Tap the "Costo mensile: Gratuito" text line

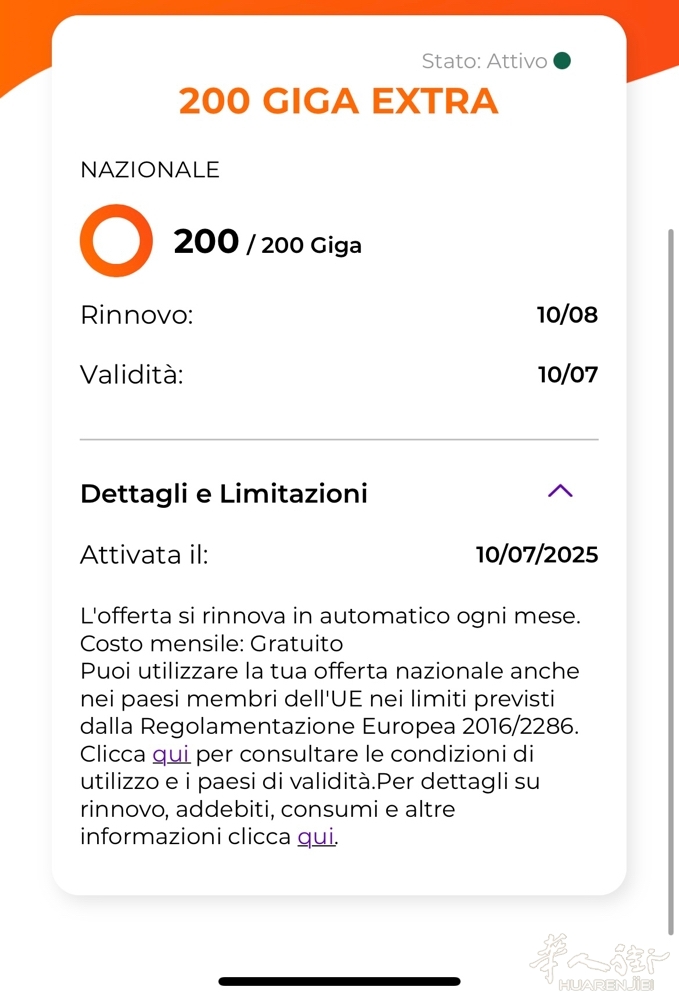click(x=211, y=642)
